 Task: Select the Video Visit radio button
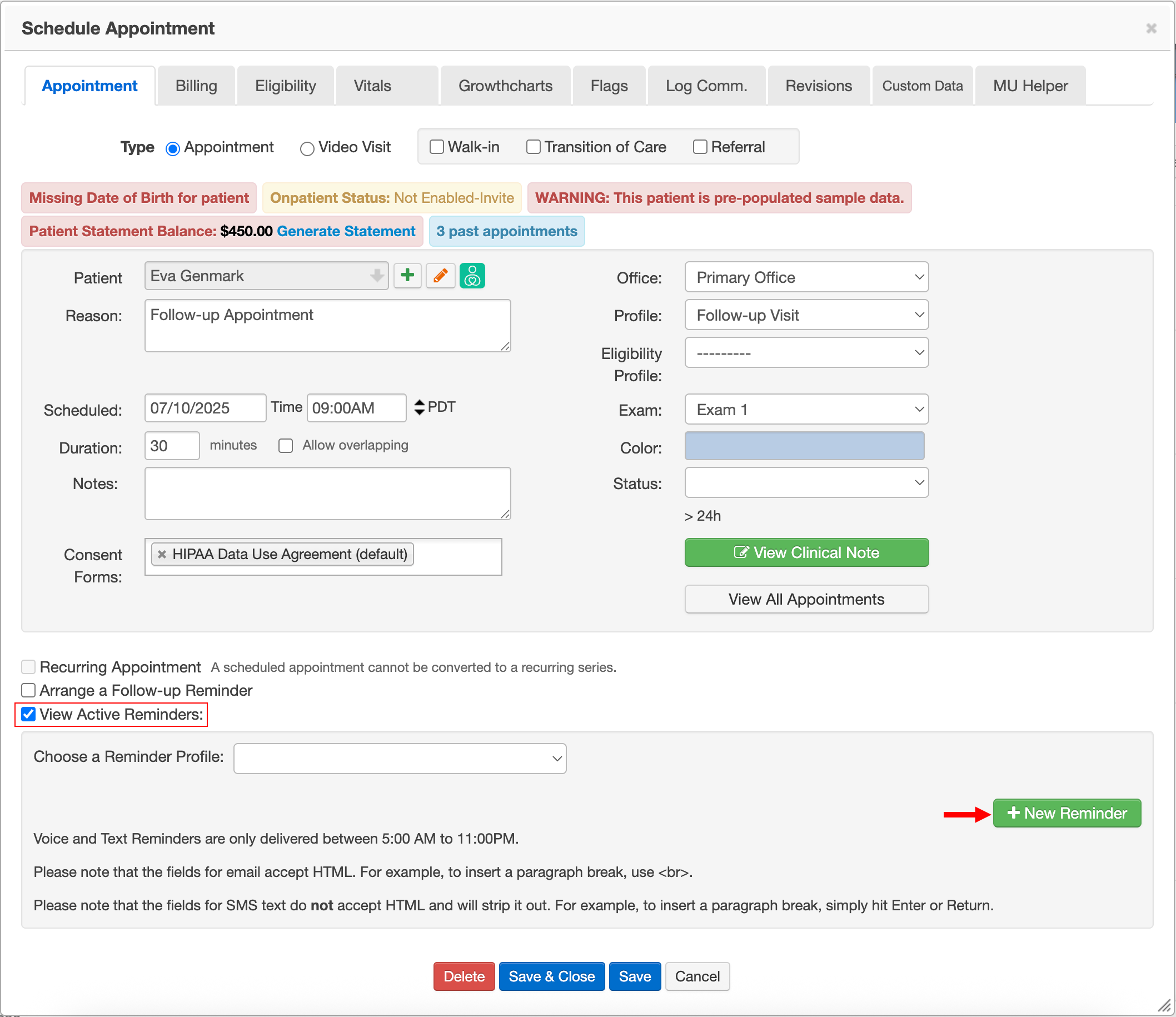point(307,149)
